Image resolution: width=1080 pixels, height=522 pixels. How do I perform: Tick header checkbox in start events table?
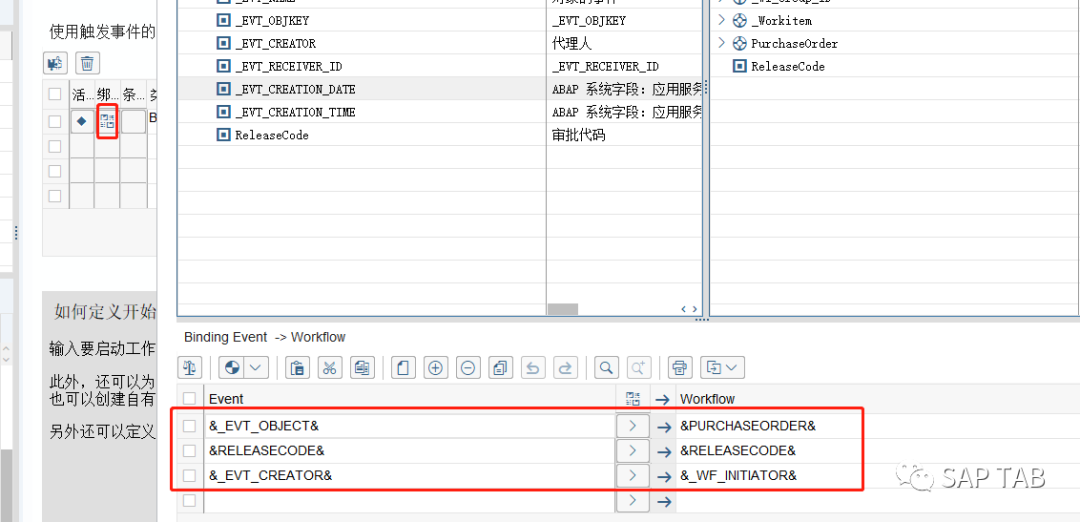(55, 94)
